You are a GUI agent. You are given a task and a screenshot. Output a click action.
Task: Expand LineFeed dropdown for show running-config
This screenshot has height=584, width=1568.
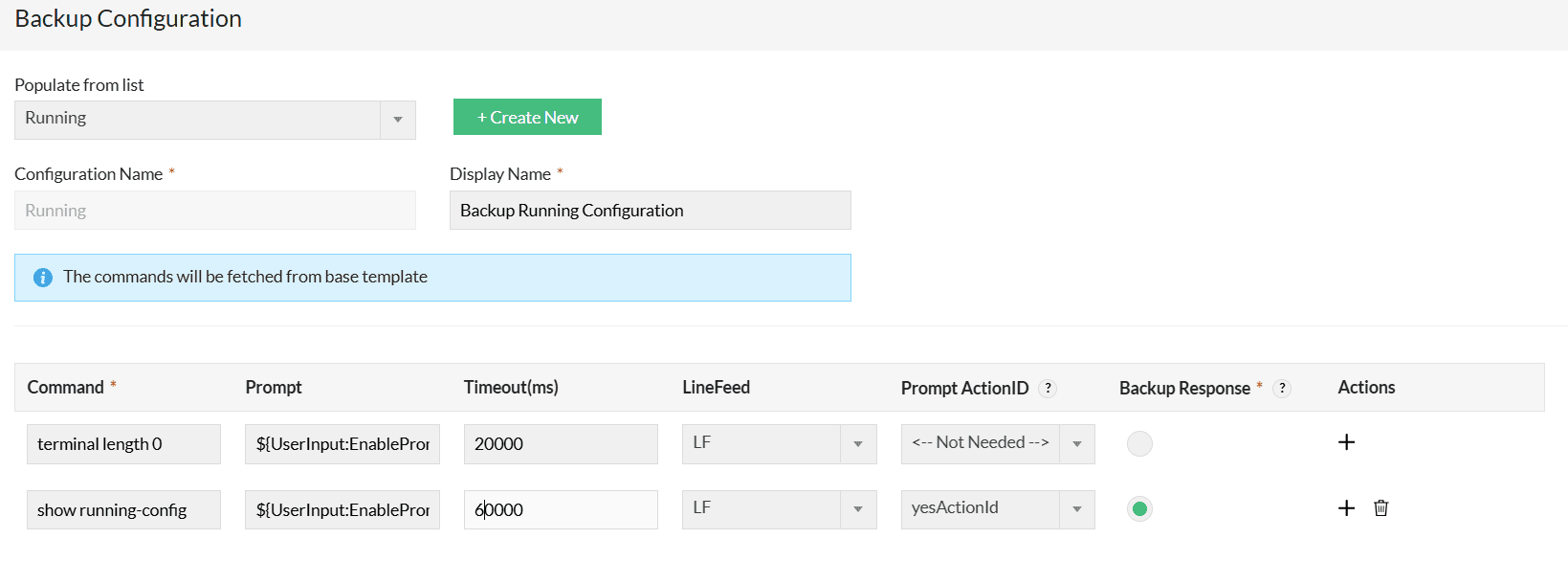pos(857,509)
